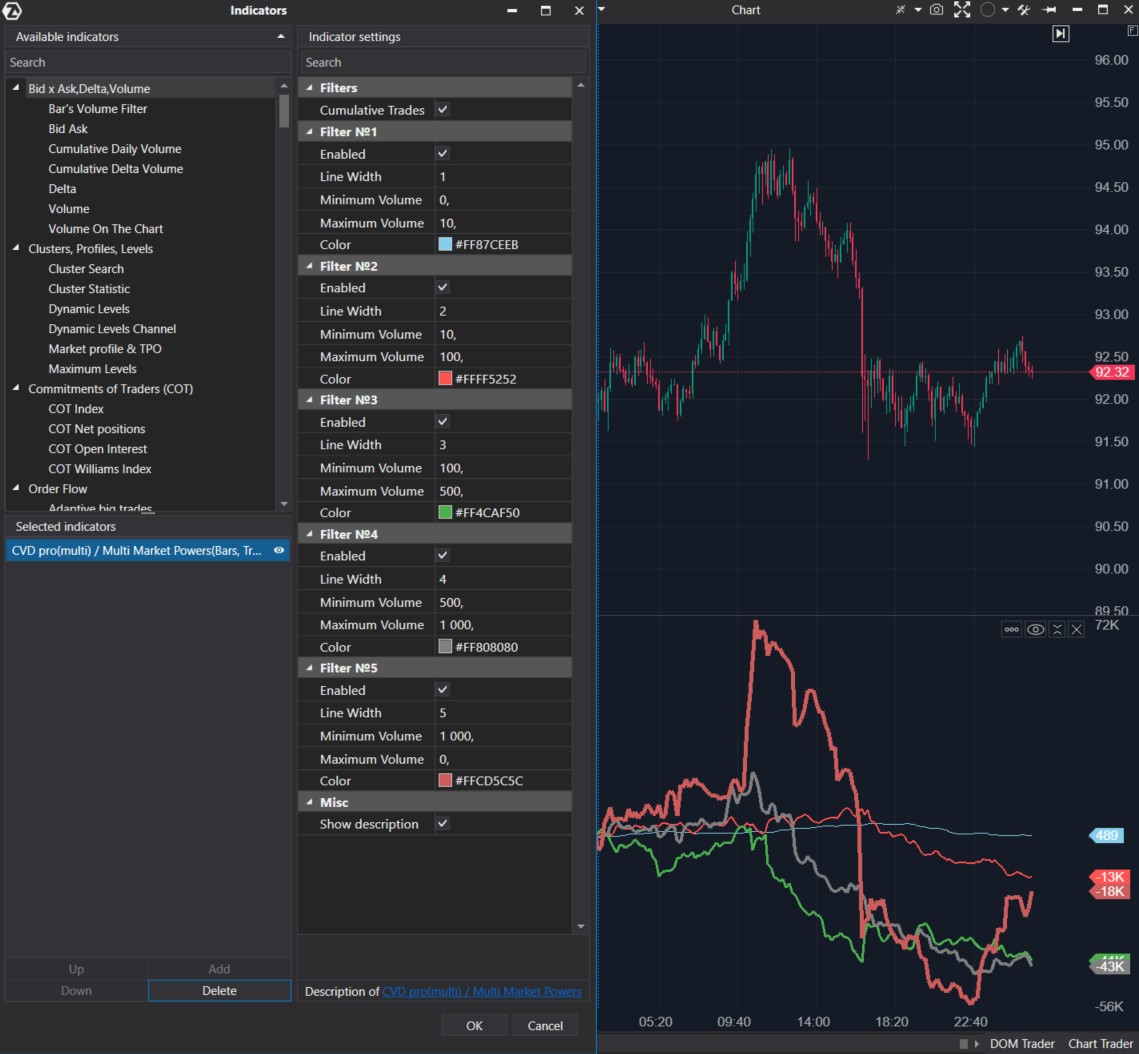Screen dimensions: 1139x1054
Task: Open the crosshair tool dropdown arrow
Action: [918, 10]
